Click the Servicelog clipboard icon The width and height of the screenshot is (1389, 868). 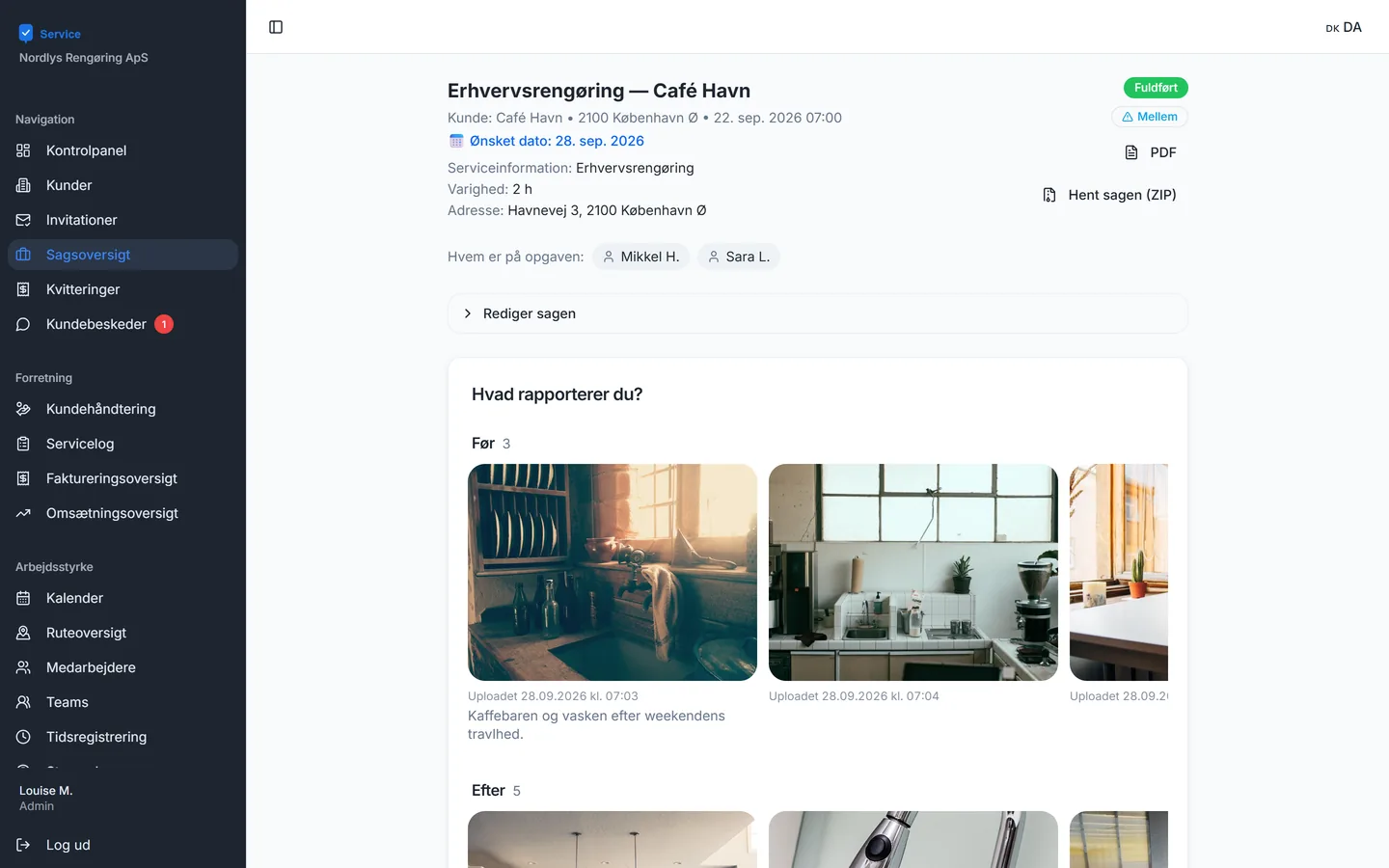pos(23,444)
